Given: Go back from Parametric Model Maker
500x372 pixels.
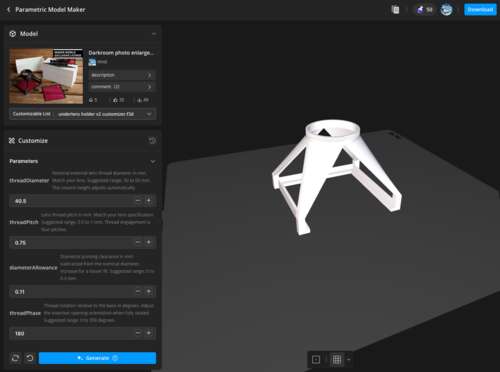Looking at the screenshot, I should click(x=9, y=10).
